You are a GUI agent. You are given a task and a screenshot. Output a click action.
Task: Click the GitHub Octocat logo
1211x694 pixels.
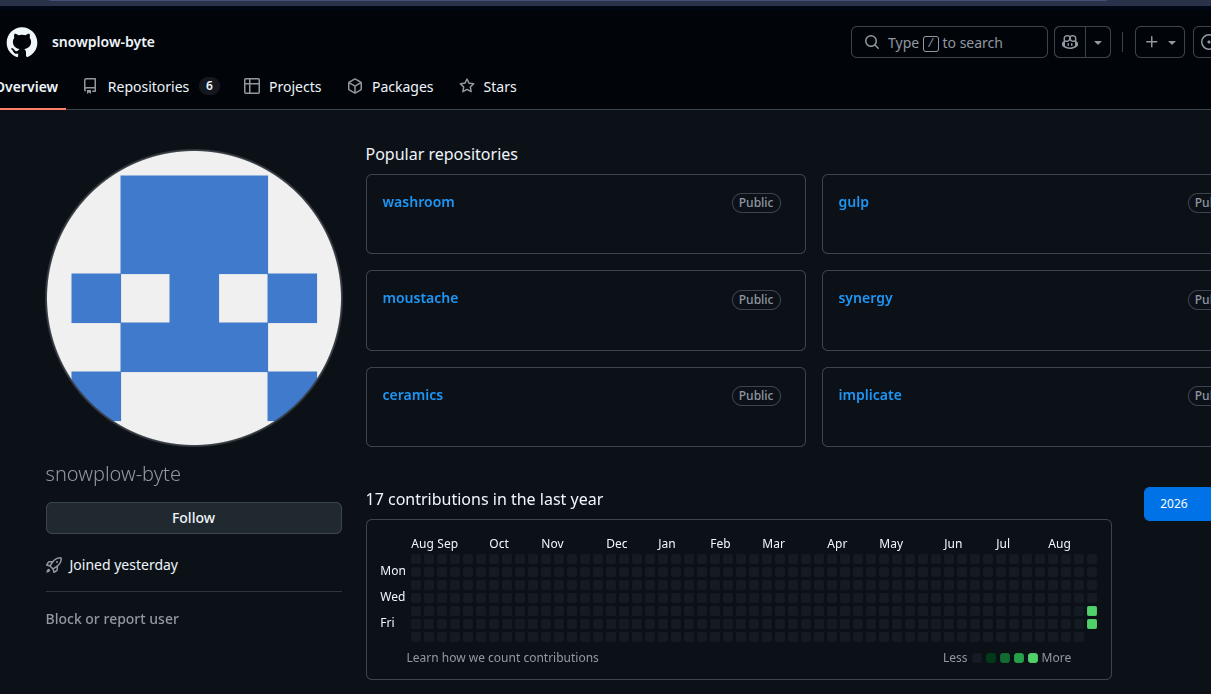[x=22, y=42]
